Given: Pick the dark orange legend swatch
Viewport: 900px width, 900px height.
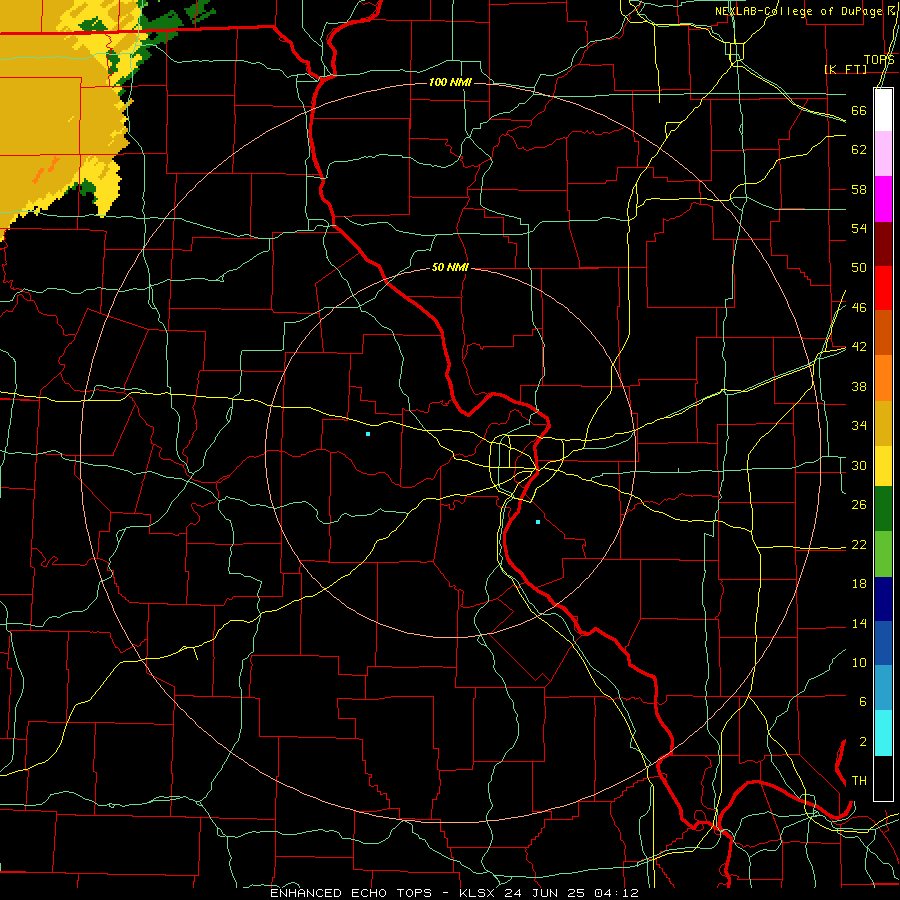Looking at the screenshot, I should 883,333.
